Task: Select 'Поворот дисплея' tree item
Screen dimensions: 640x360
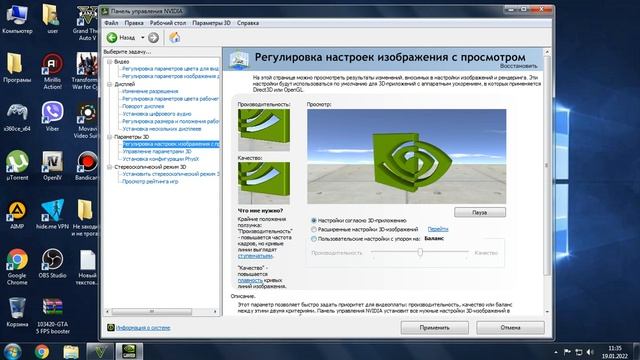Action: pos(143,106)
